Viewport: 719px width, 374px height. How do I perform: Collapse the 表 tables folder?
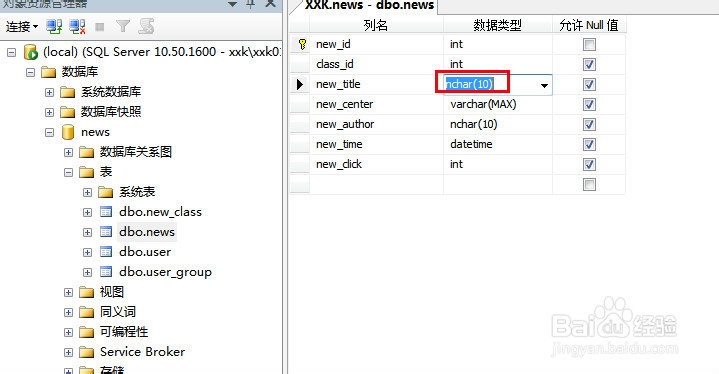pos(68,172)
